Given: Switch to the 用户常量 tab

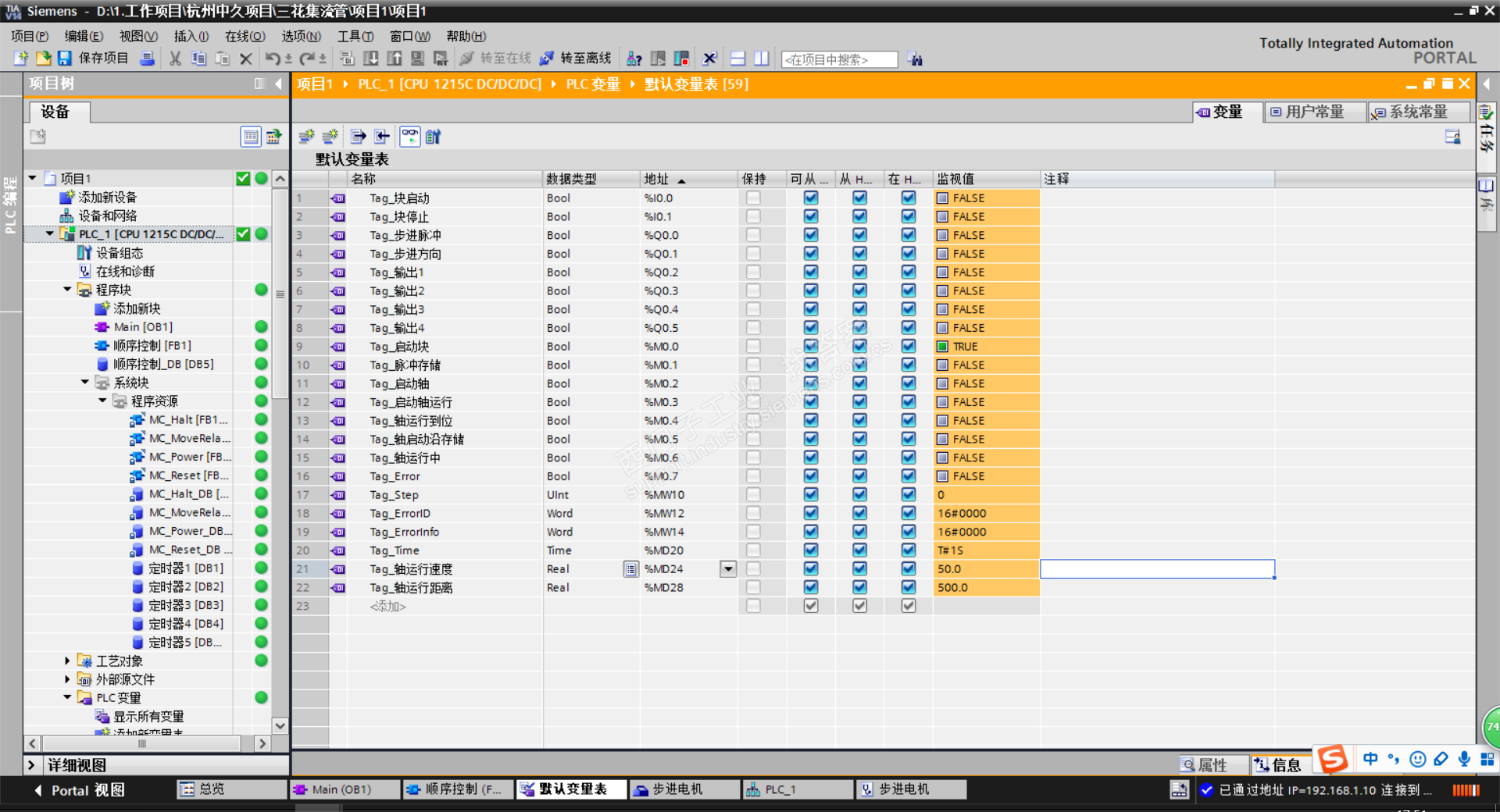Looking at the screenshot, I should click(1316, 112).
